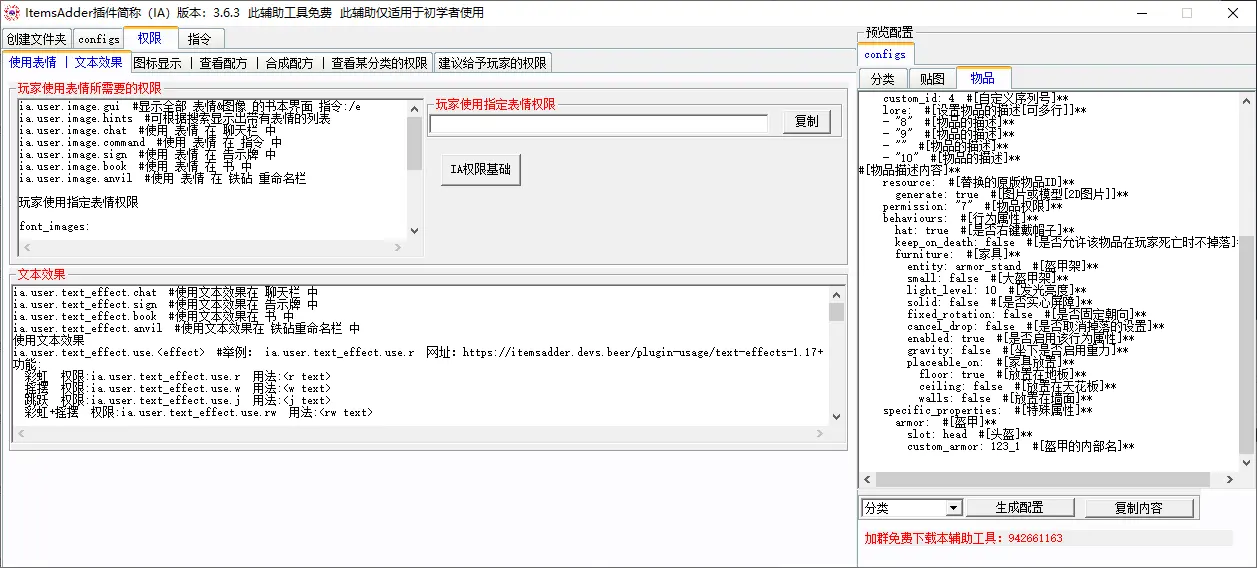Click up arrow of 文本效果 text box scrollbar
The image size is (1257, 568).
pyautogui.click(x=837, y=296)
